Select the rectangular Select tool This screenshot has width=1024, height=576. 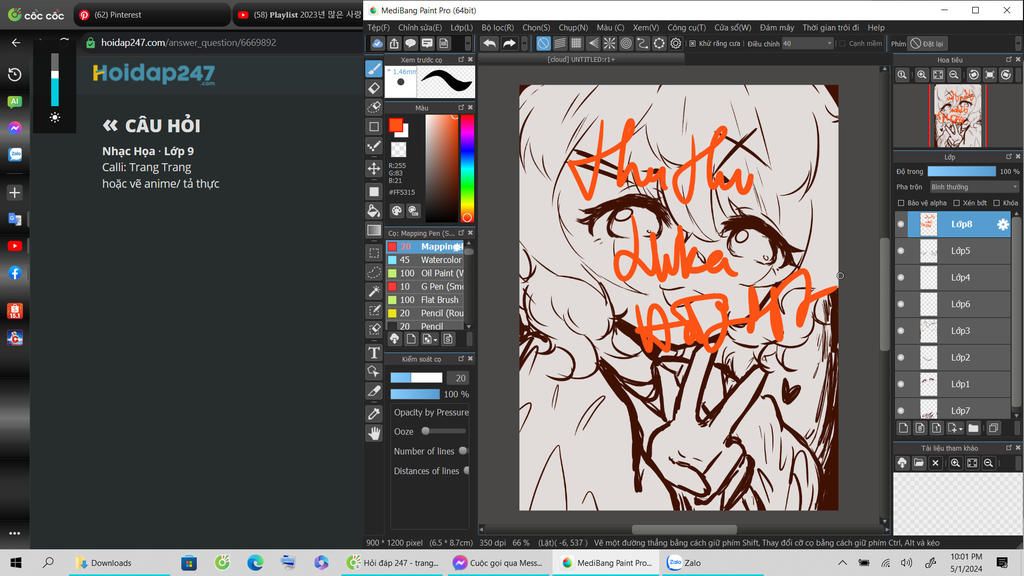(374, 253)
